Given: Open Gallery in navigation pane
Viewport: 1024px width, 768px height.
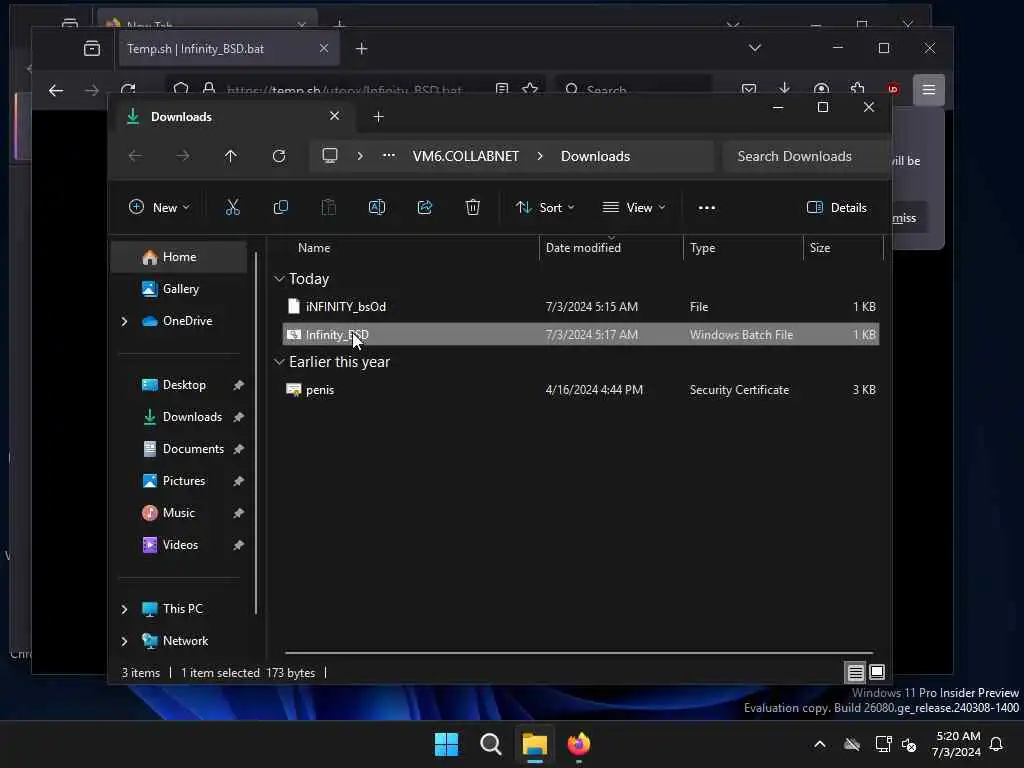Looking at the screenshot, I should [179, 289].
